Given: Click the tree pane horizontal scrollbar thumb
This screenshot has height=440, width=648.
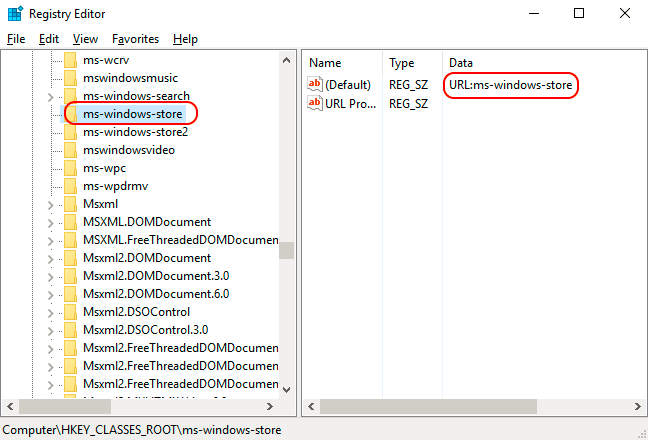Looking at the screenshot, I should [65, 407].
